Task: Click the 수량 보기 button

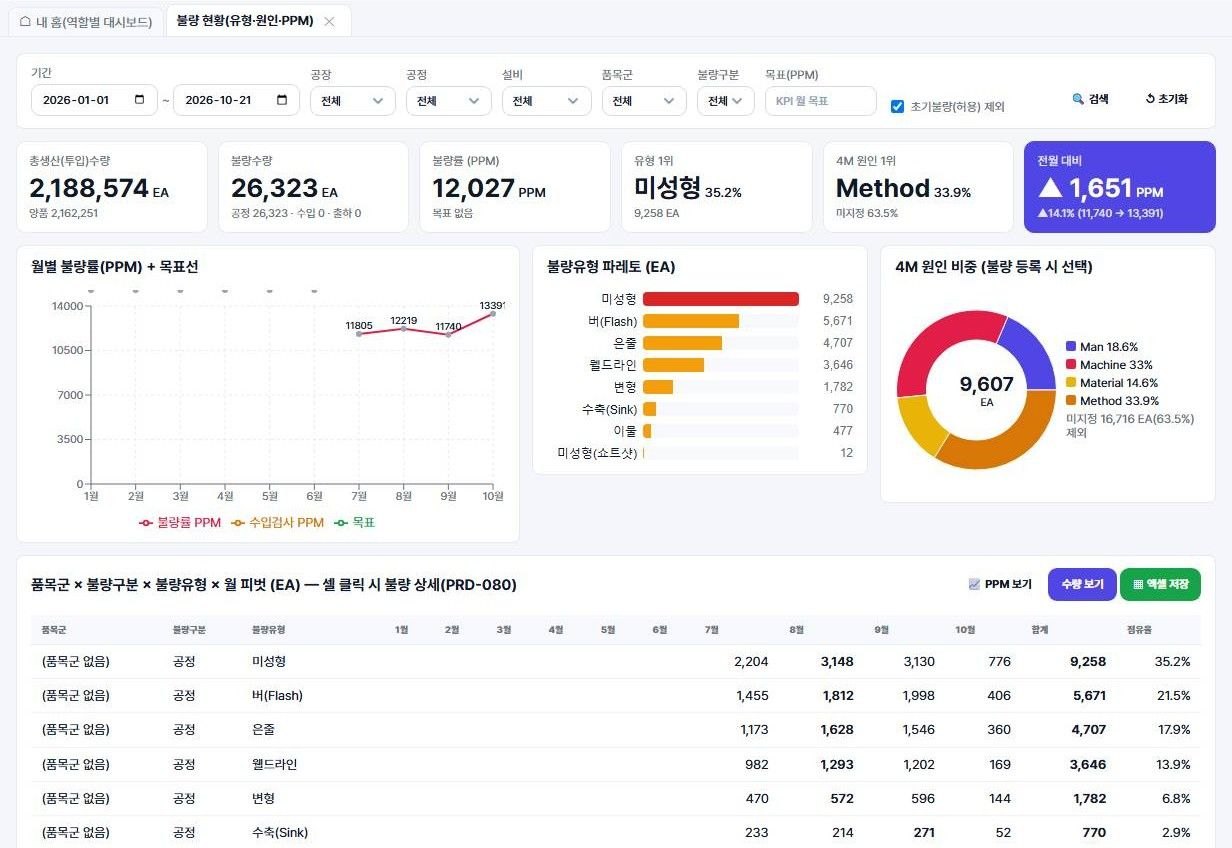Action: coord(1082,584)
